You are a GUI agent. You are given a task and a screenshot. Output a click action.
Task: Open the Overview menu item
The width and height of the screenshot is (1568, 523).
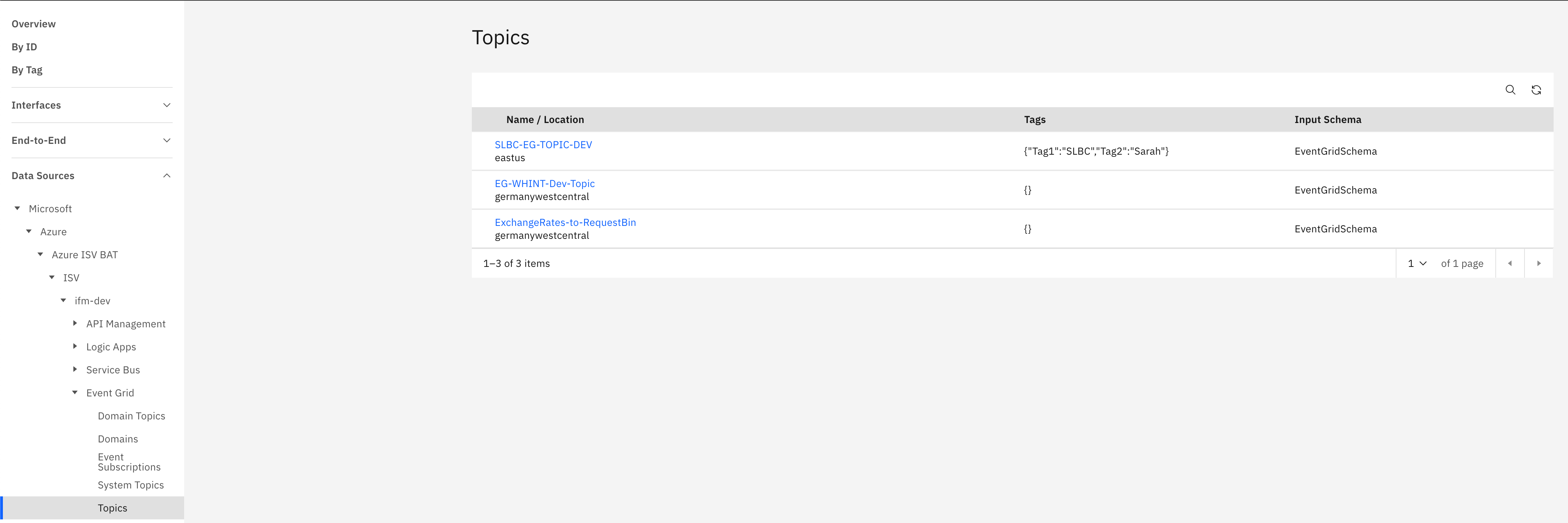pos(33,24)
